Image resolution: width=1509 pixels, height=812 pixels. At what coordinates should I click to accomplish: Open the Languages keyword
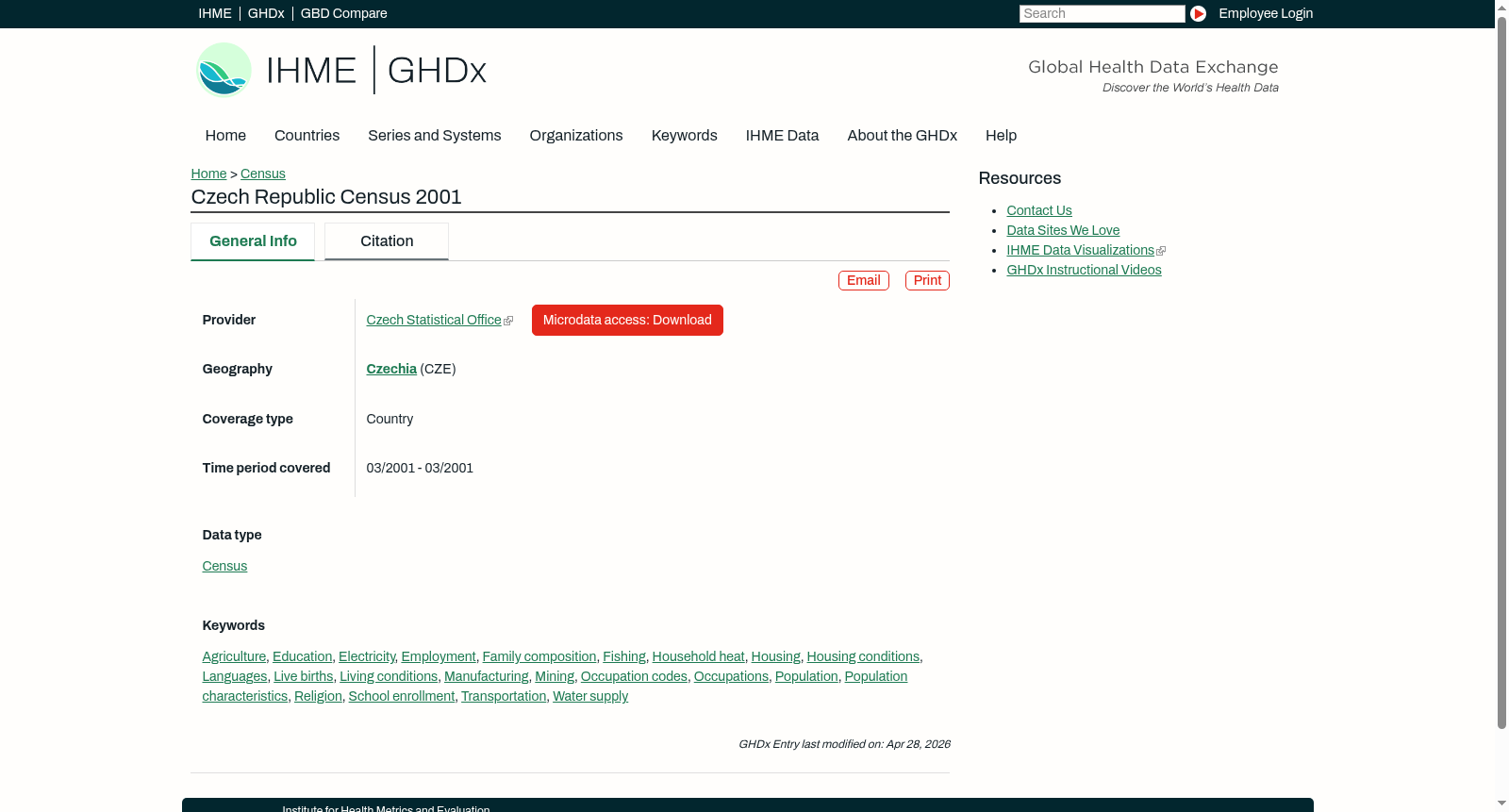pyautogui.click(x=235, y=677)
